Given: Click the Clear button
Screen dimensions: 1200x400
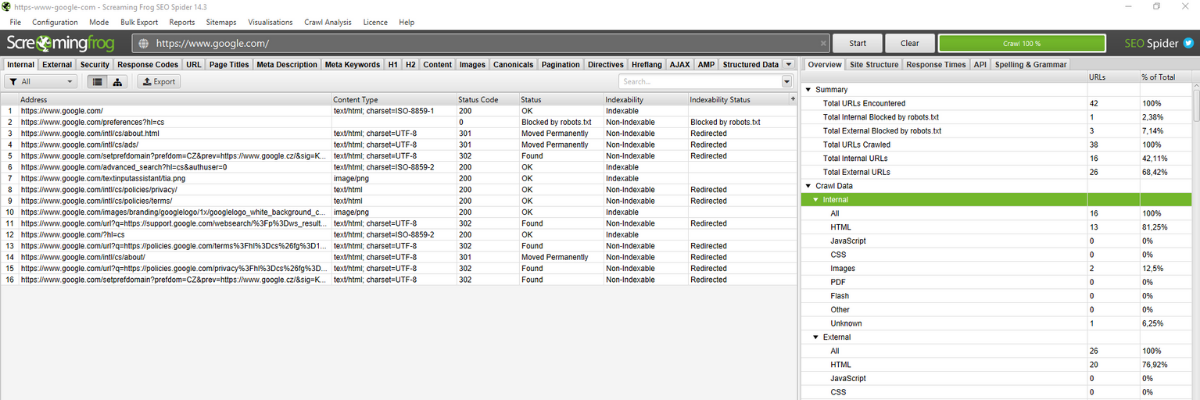Looking at the screenshot, I should point(909,44).
